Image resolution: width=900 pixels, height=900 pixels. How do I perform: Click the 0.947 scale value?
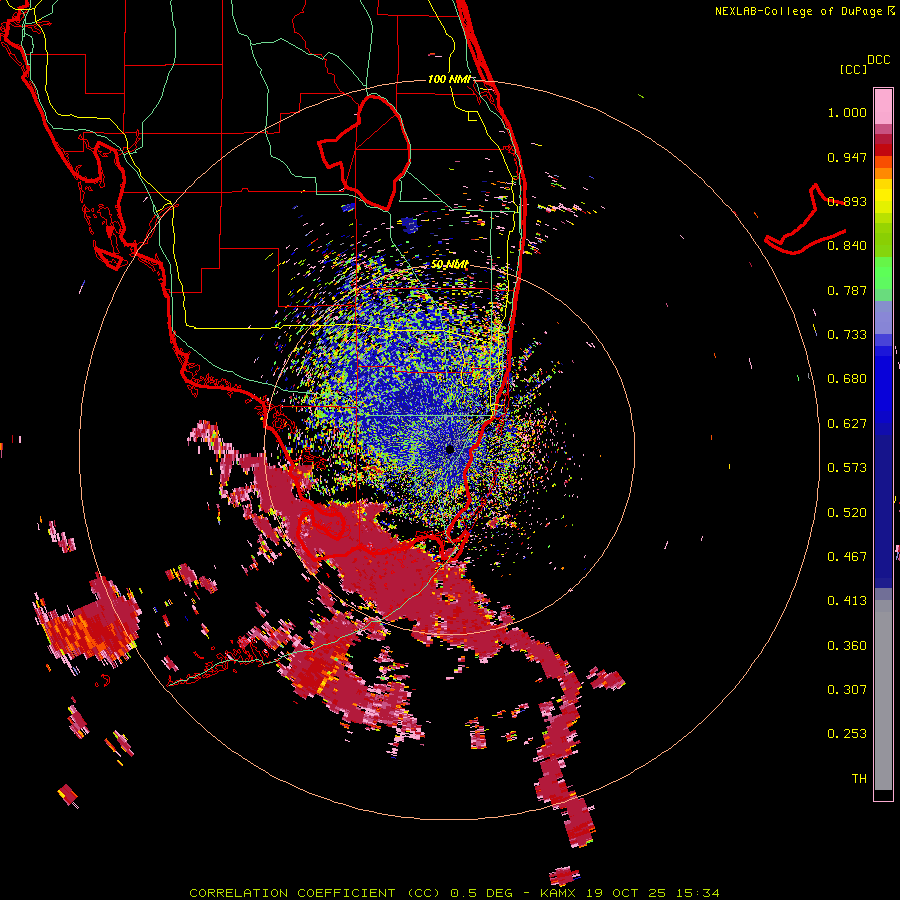[x=847, y=157]
